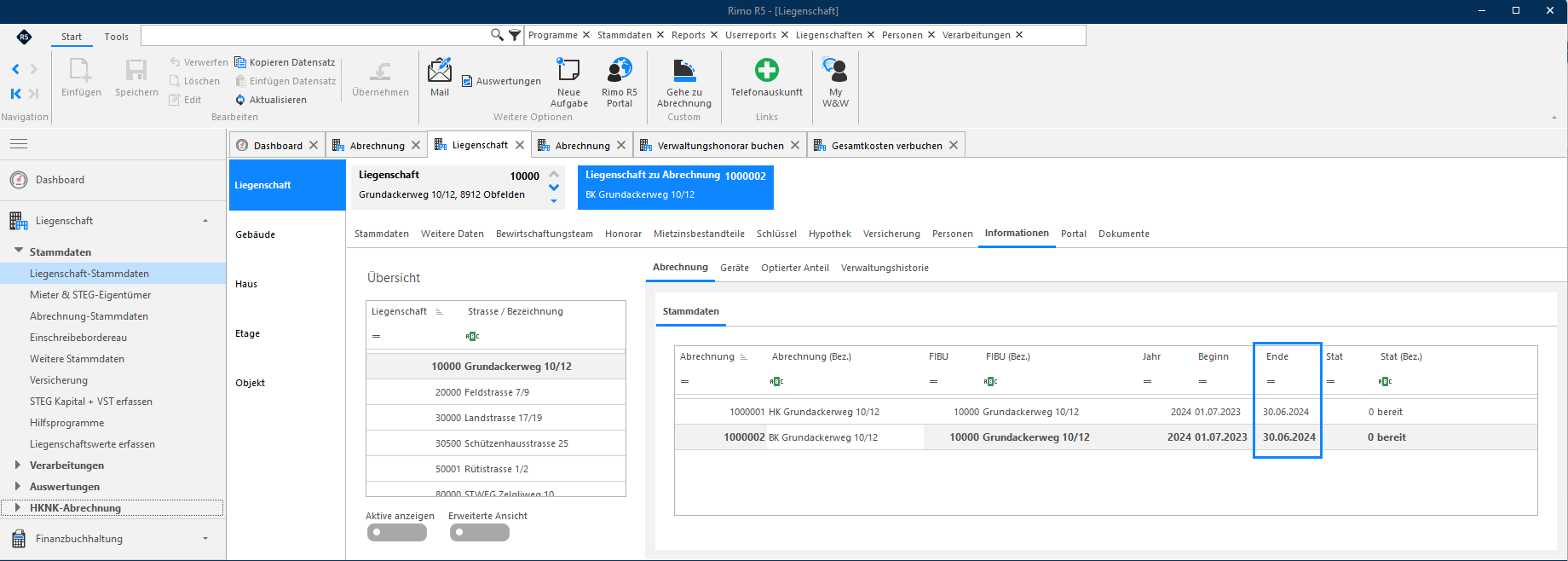This screenshot has width=1568, height=561.
Task: Navigate back with the left arrow
Action: [x=15, y=69]
